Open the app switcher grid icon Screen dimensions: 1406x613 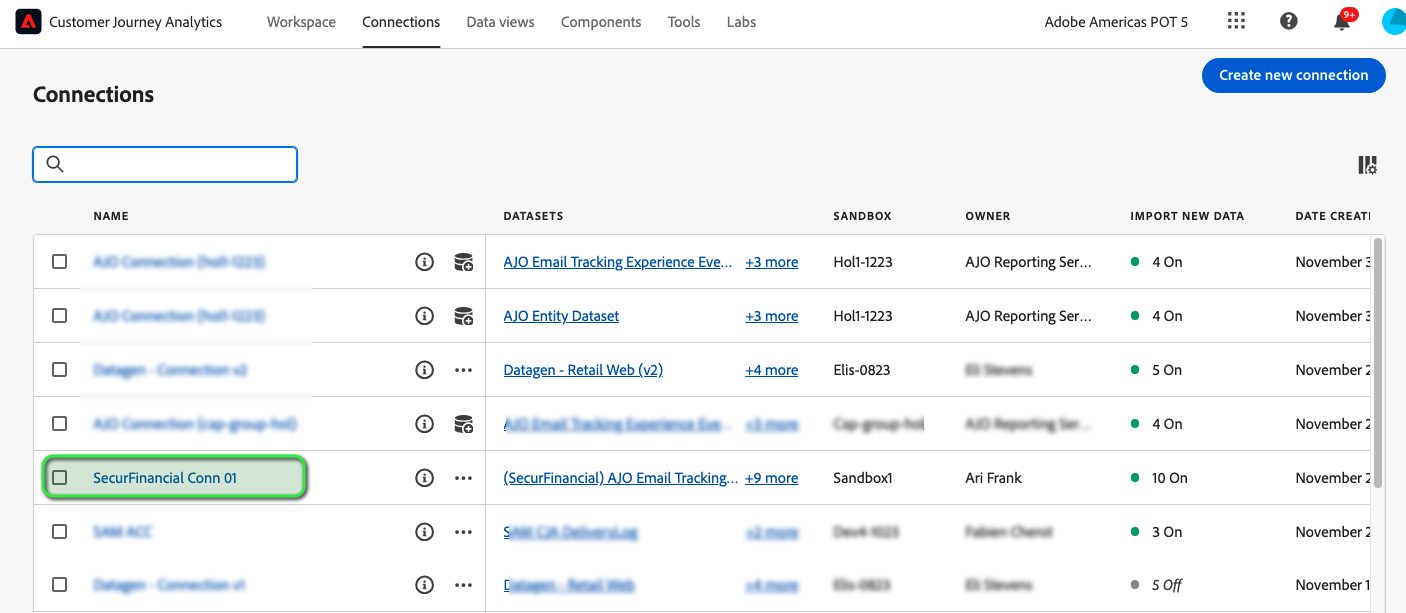[1236, 21]
